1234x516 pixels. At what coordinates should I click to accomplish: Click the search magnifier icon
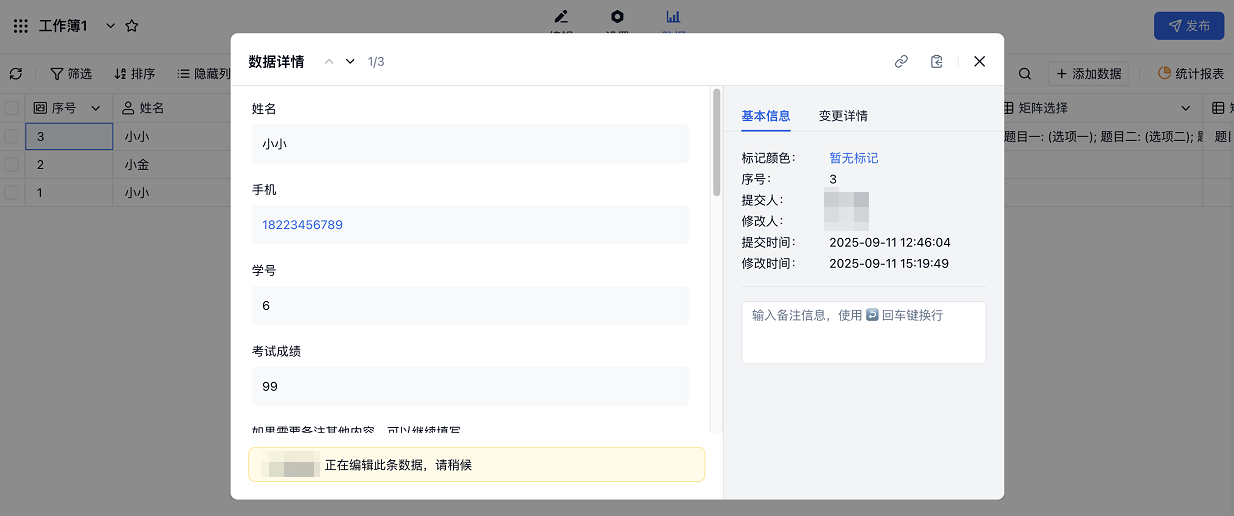pos(1025,74)
